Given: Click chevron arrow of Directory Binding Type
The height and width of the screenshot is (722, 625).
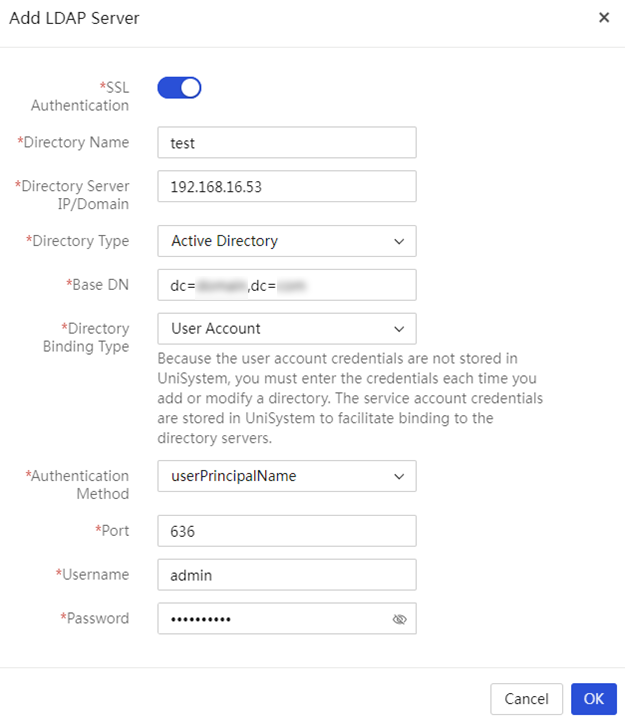Looking at the screenshot, I should pyautogui.click(x=399, y=329).
